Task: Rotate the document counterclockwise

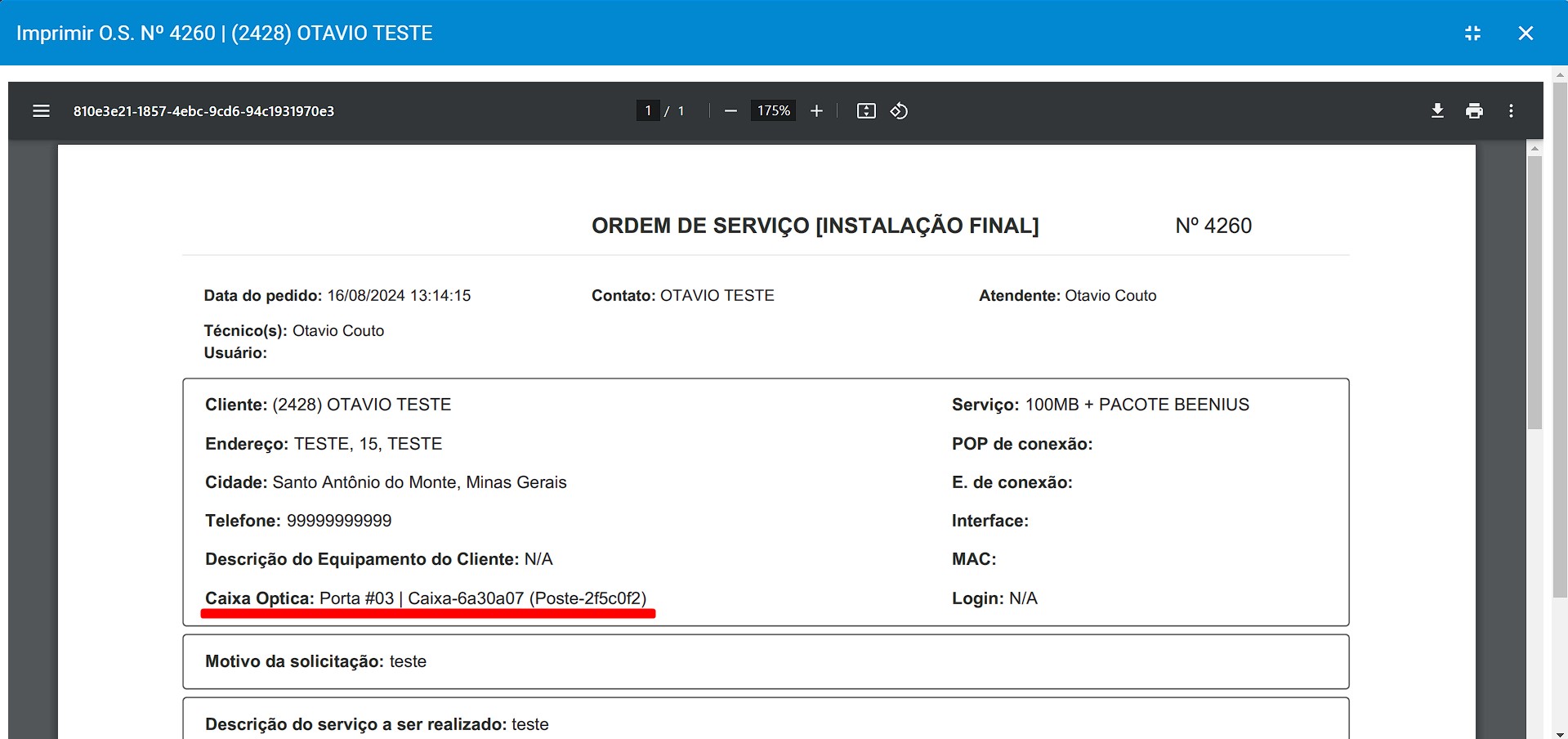Action: point(899,111)
